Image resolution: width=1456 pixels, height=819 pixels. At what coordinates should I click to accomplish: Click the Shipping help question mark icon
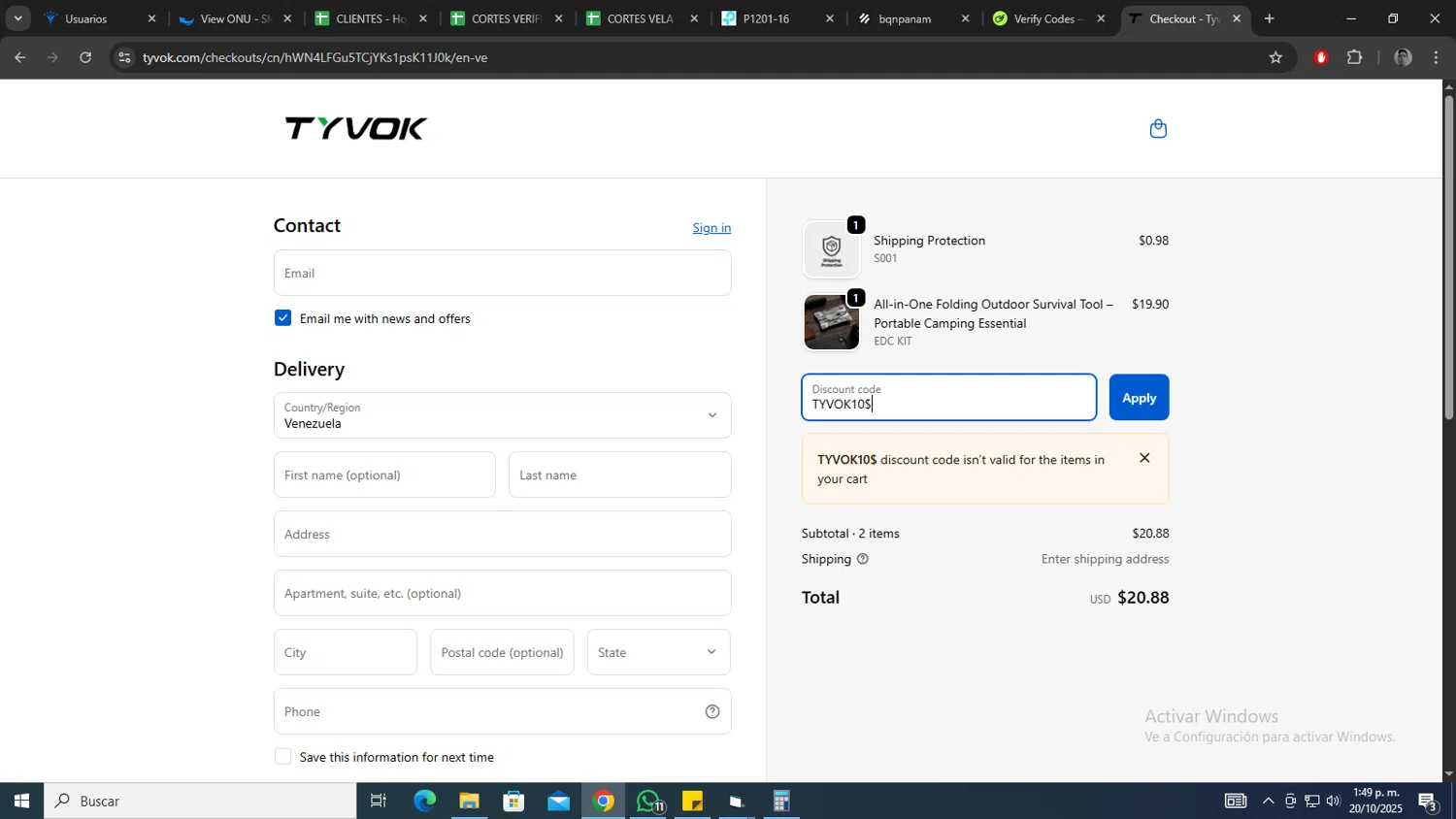pos(862,559)
